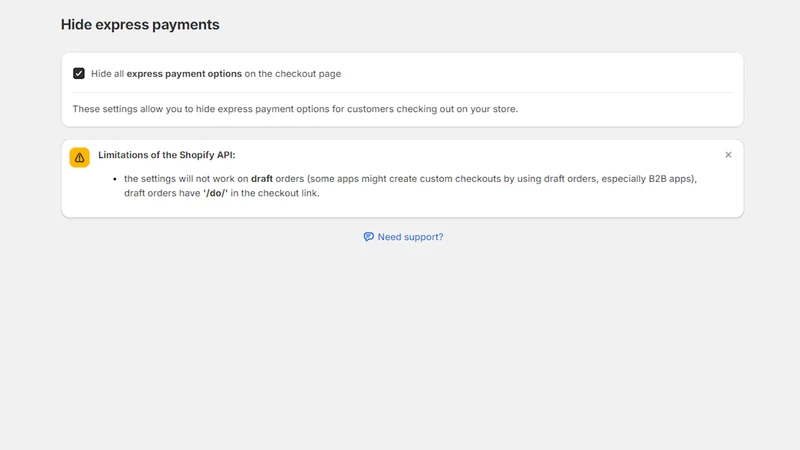Click the bold '/do/' text in notice

click(x=215, y=193)
